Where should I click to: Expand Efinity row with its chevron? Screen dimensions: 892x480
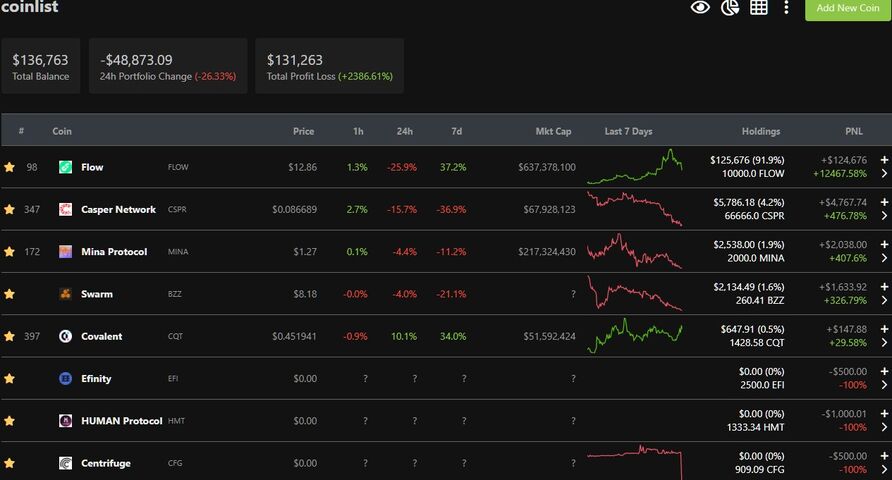(x=884, y=384)
